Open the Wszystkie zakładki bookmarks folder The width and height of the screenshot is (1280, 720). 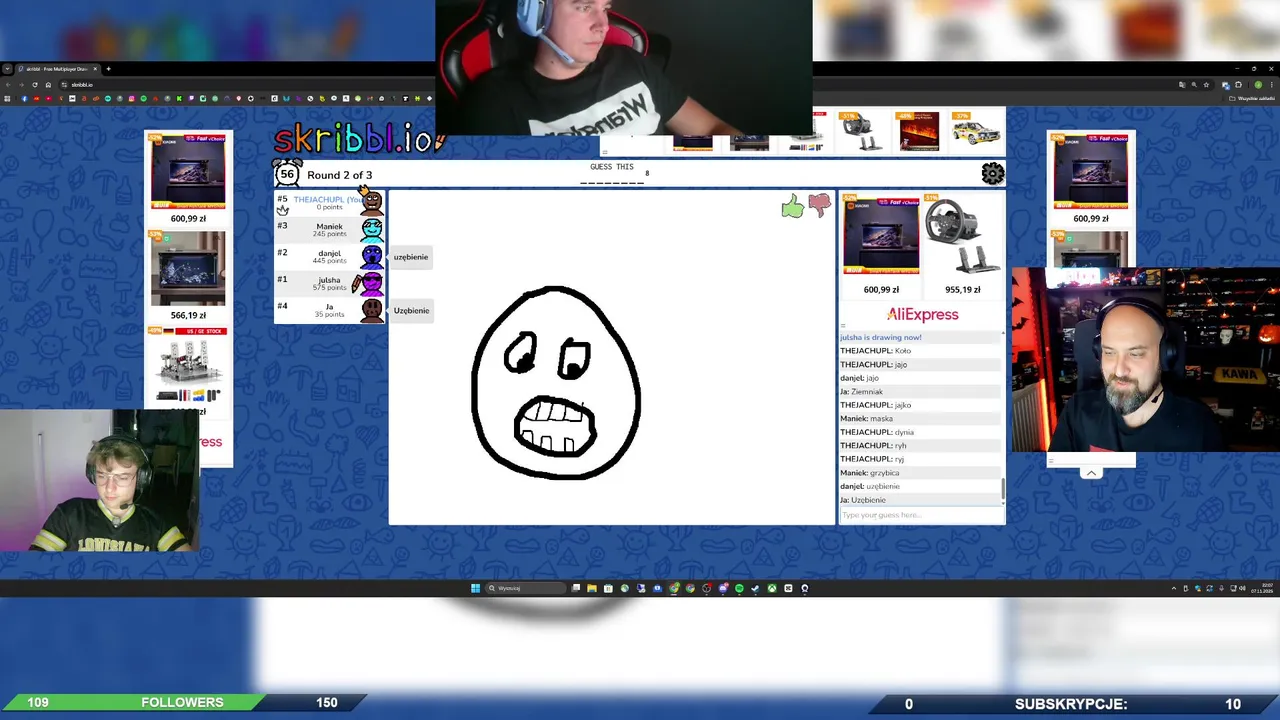[x=1252, y=98]
